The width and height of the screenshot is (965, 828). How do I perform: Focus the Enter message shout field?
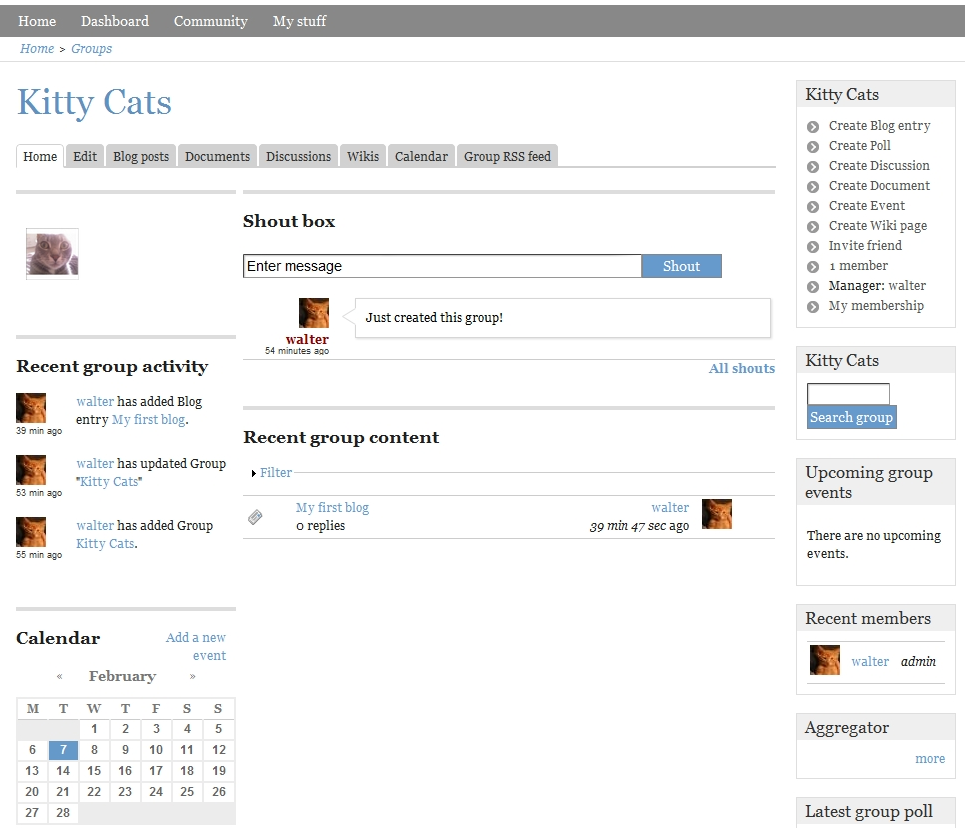tap(442, 266)
